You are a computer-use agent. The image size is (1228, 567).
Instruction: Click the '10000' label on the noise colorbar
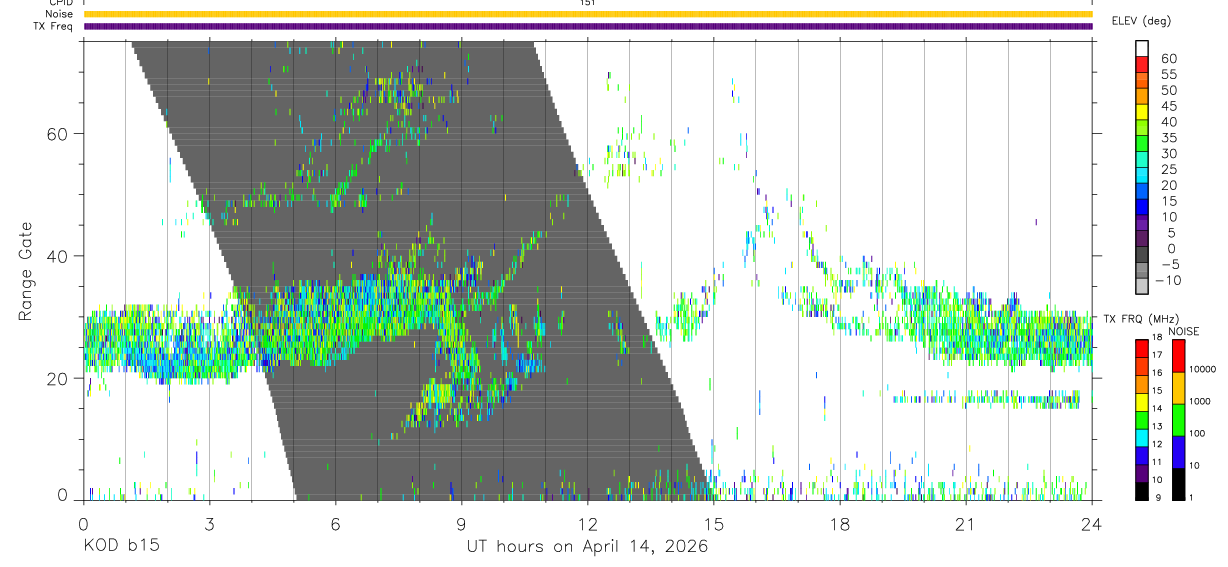click(1201, 369)
